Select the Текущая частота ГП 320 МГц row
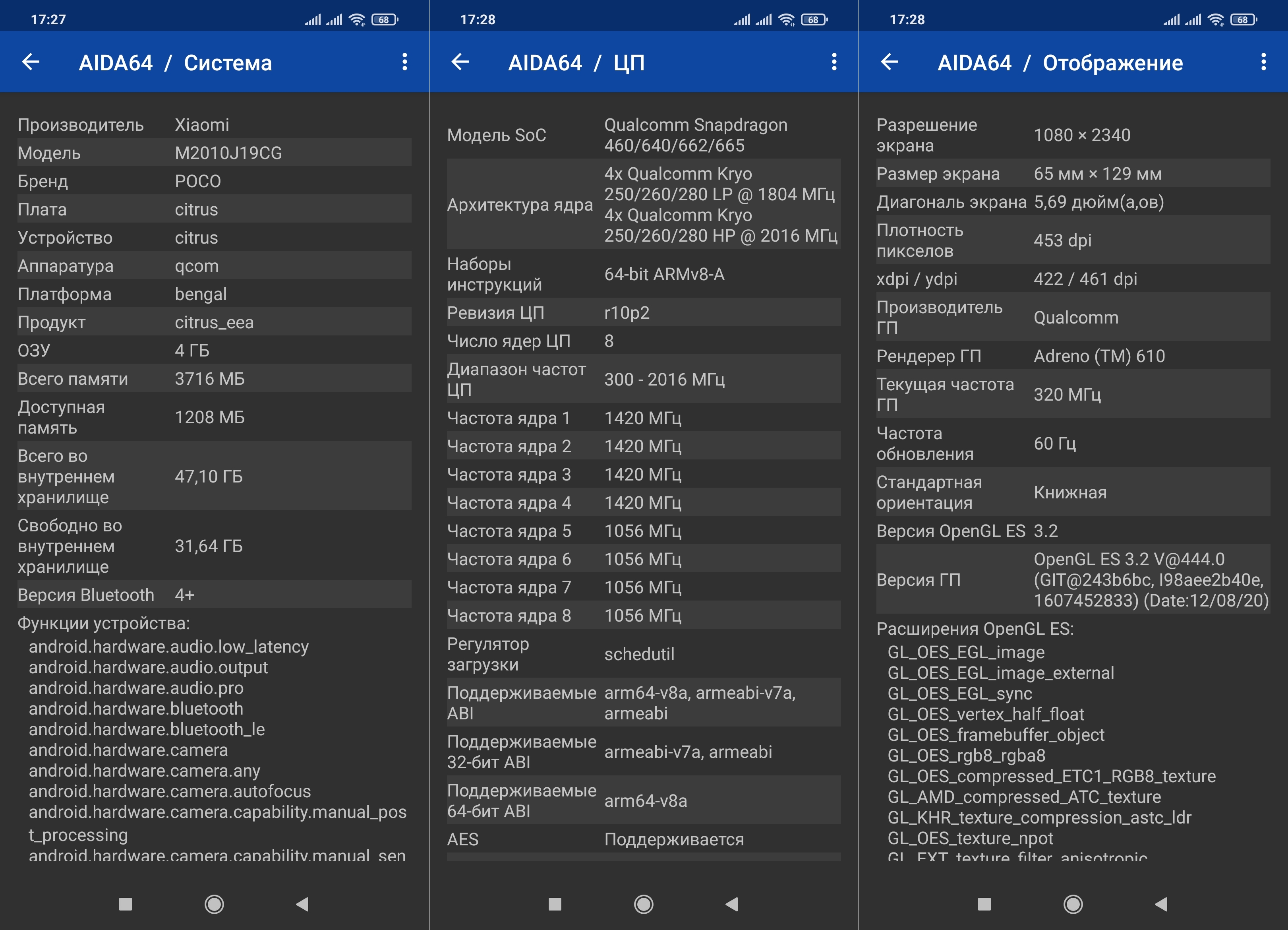 pyautogui.click(x=1073, y=394)
